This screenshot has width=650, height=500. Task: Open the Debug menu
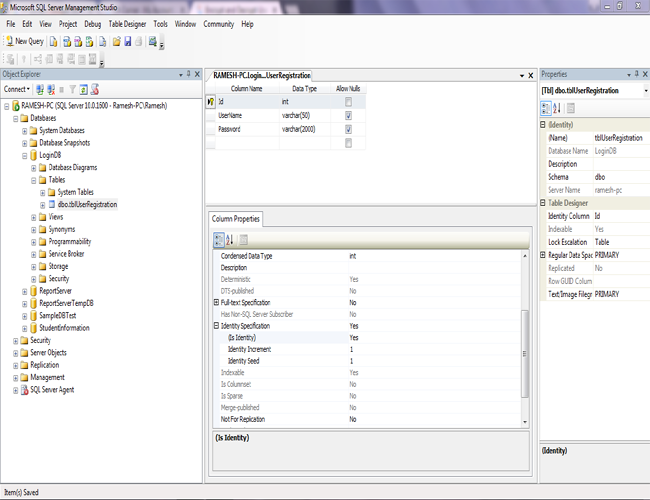point(92,24)
